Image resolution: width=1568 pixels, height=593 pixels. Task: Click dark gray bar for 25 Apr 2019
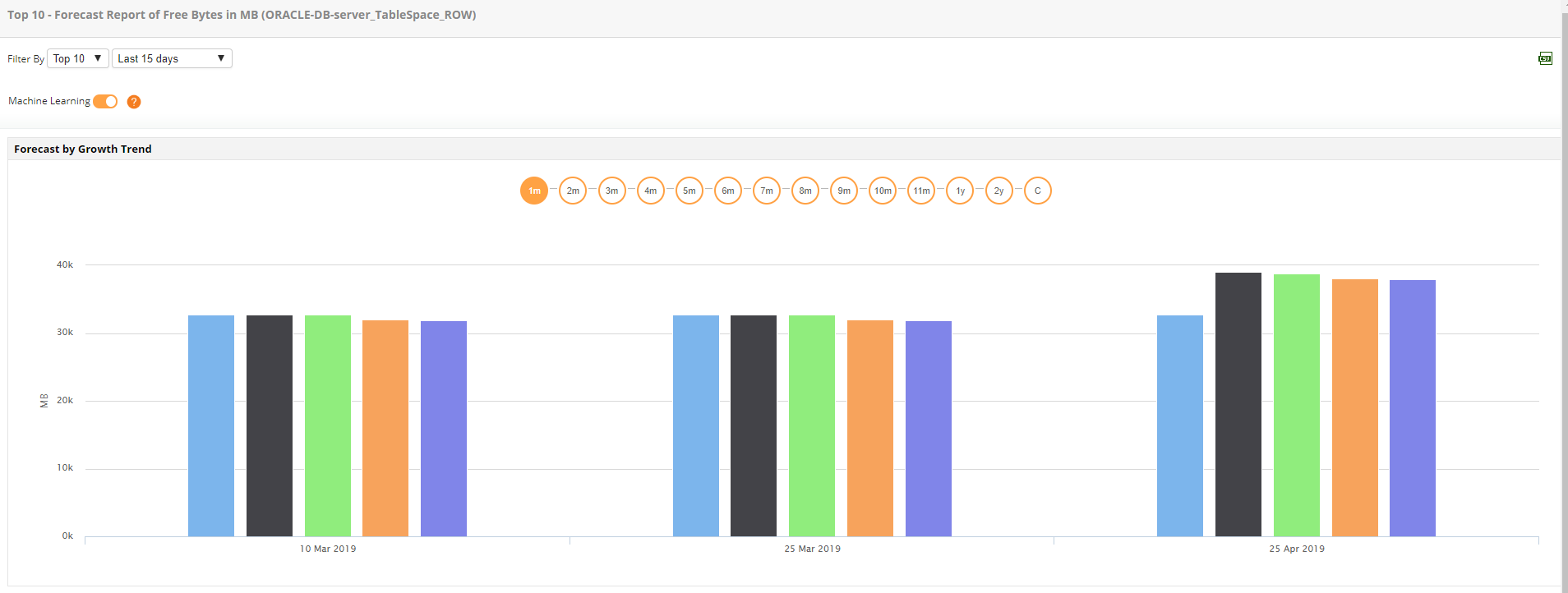coord(1238,404)
